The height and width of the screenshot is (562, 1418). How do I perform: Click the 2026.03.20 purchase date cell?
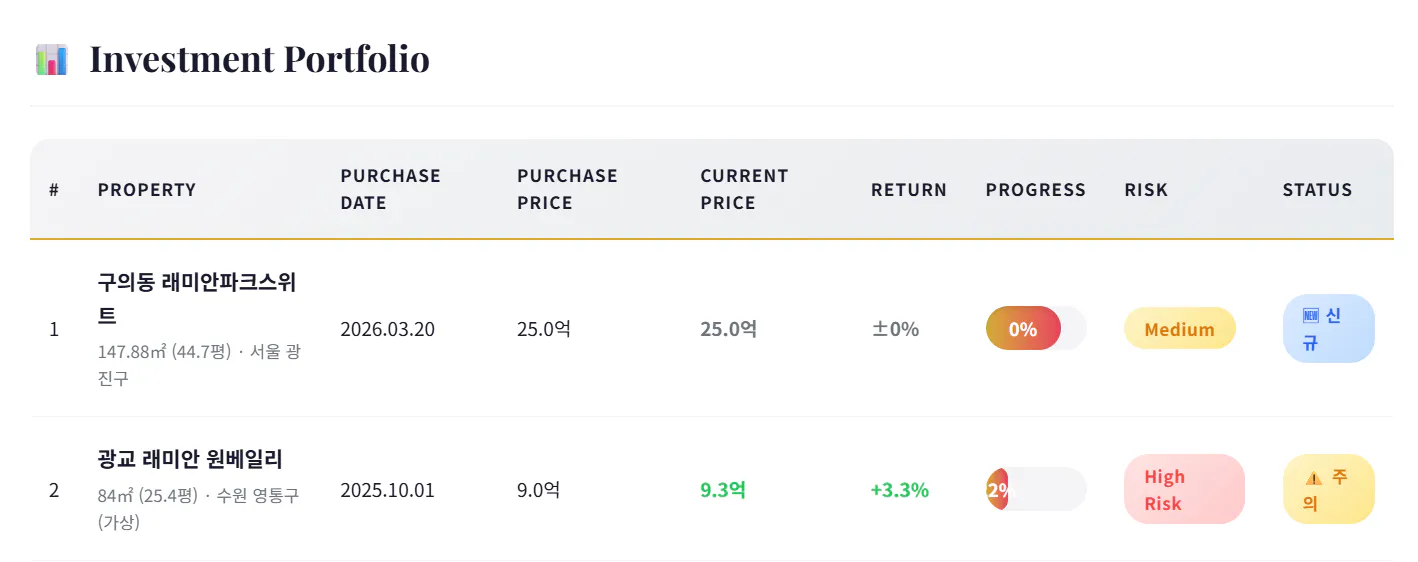click(x=387, y=329)
